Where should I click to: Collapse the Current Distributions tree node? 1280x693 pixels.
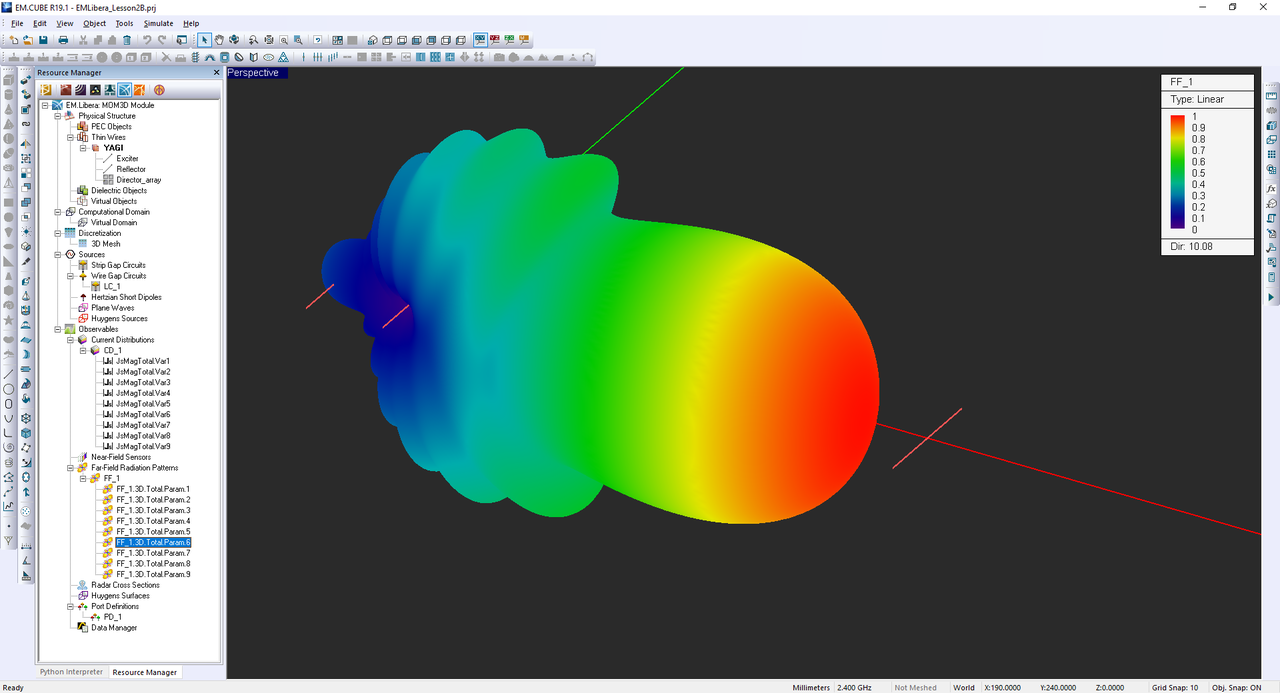tap(70, 340)
